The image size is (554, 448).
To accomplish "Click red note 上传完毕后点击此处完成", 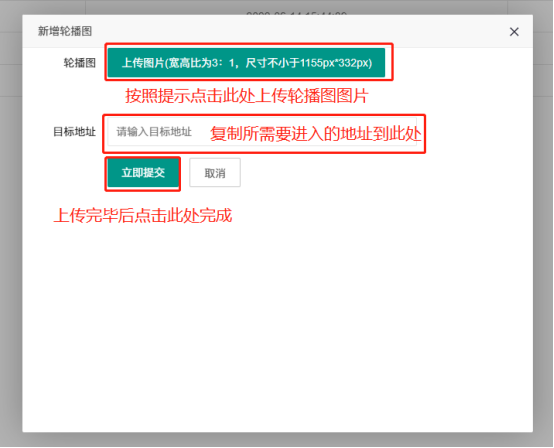I will (x=143, y=216).
